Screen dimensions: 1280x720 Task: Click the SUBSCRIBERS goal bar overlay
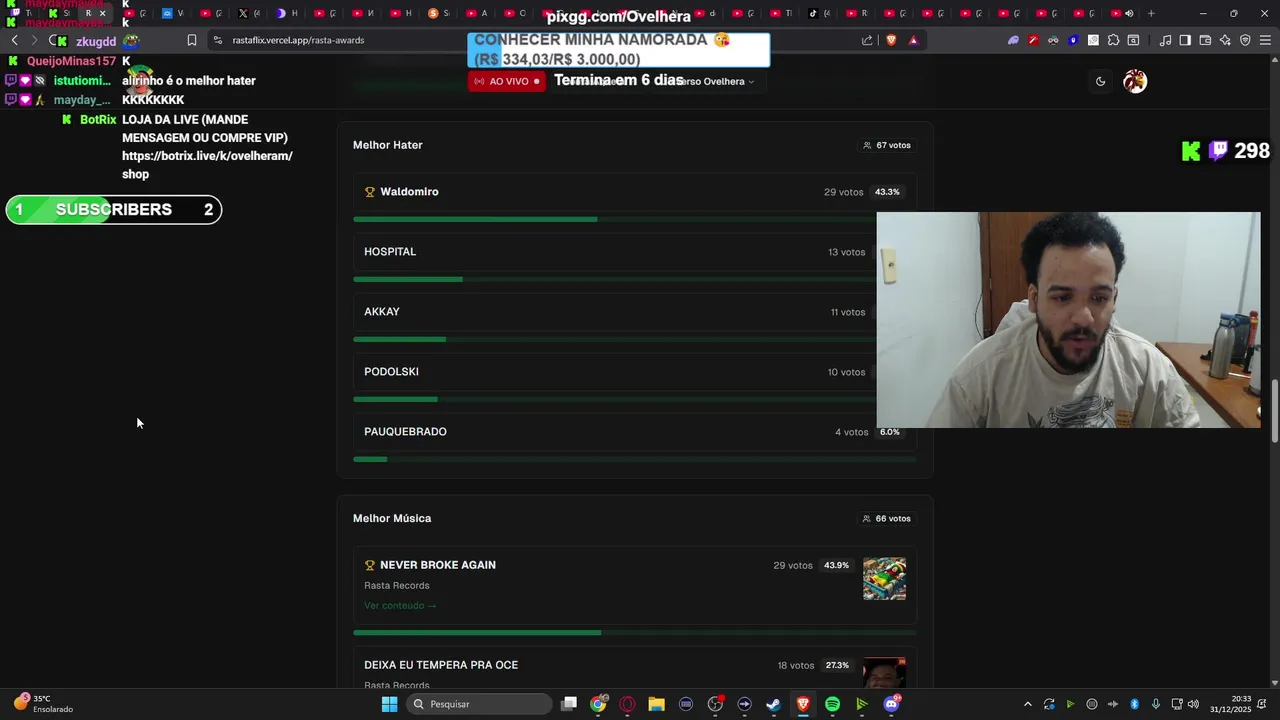point(114,210)
